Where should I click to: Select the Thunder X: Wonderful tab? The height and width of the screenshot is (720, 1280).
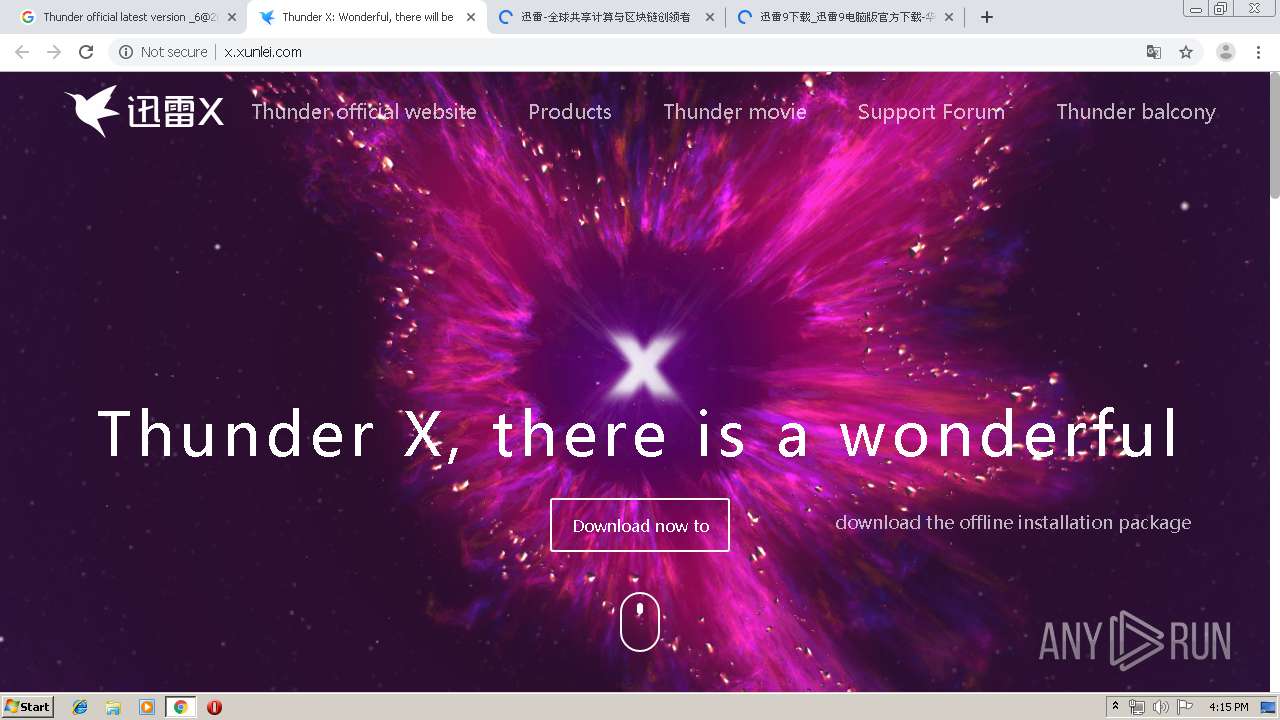(367, 17)
